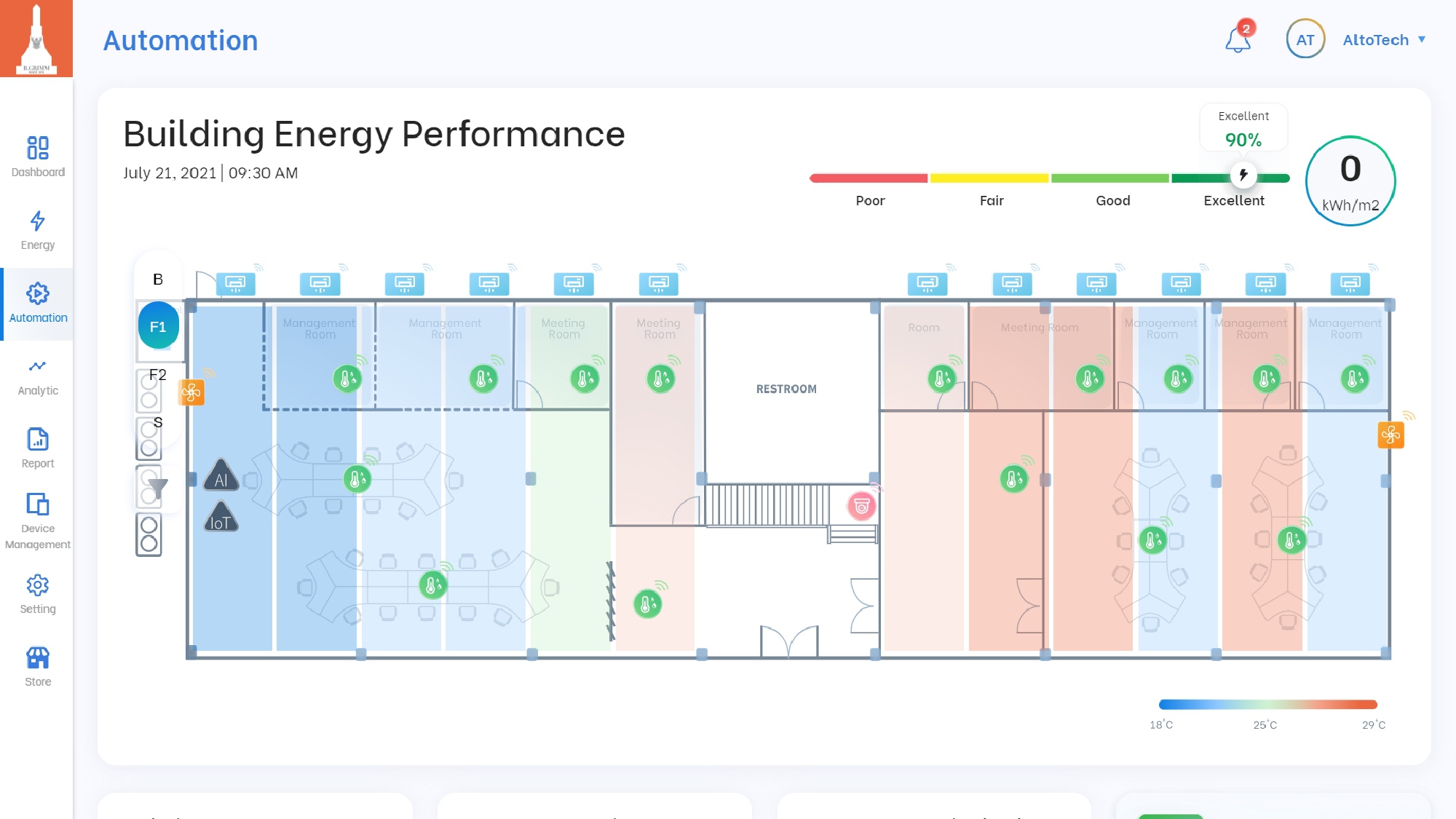Click the AT profile avatar

click(1305, 40)
